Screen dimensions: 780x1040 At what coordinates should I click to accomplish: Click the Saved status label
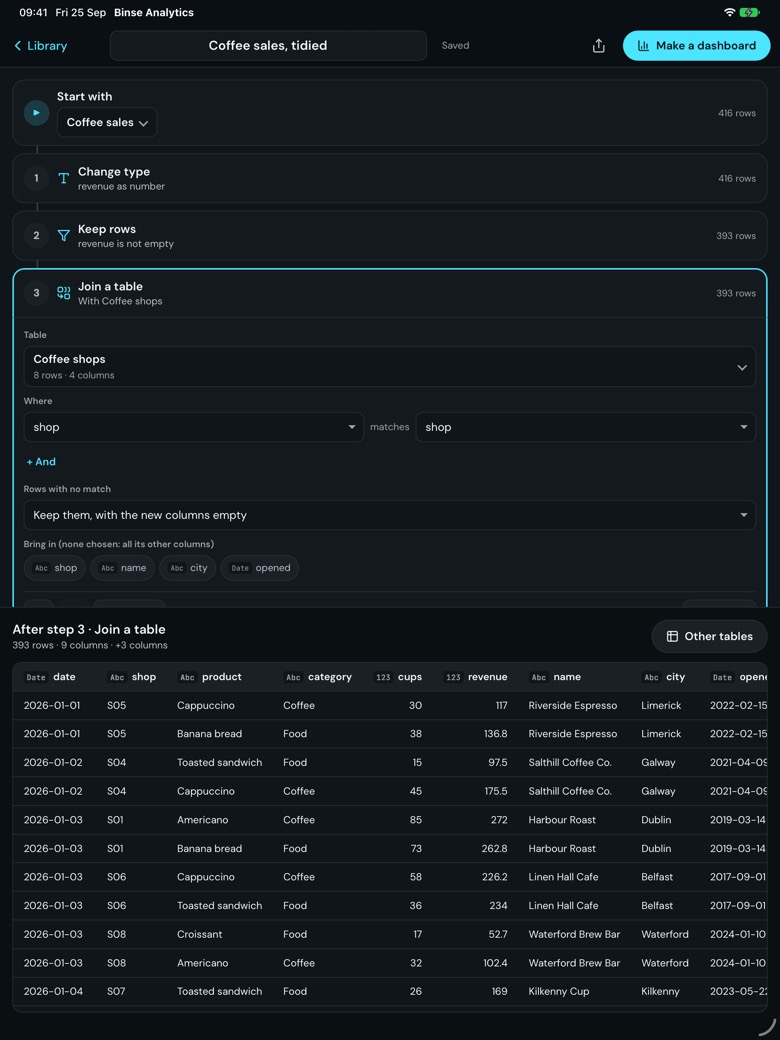pos(456,46)
